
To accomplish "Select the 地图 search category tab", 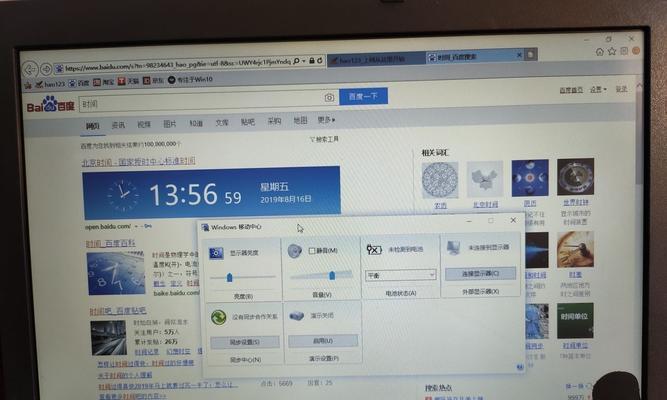I will click(x=300, y=120).
